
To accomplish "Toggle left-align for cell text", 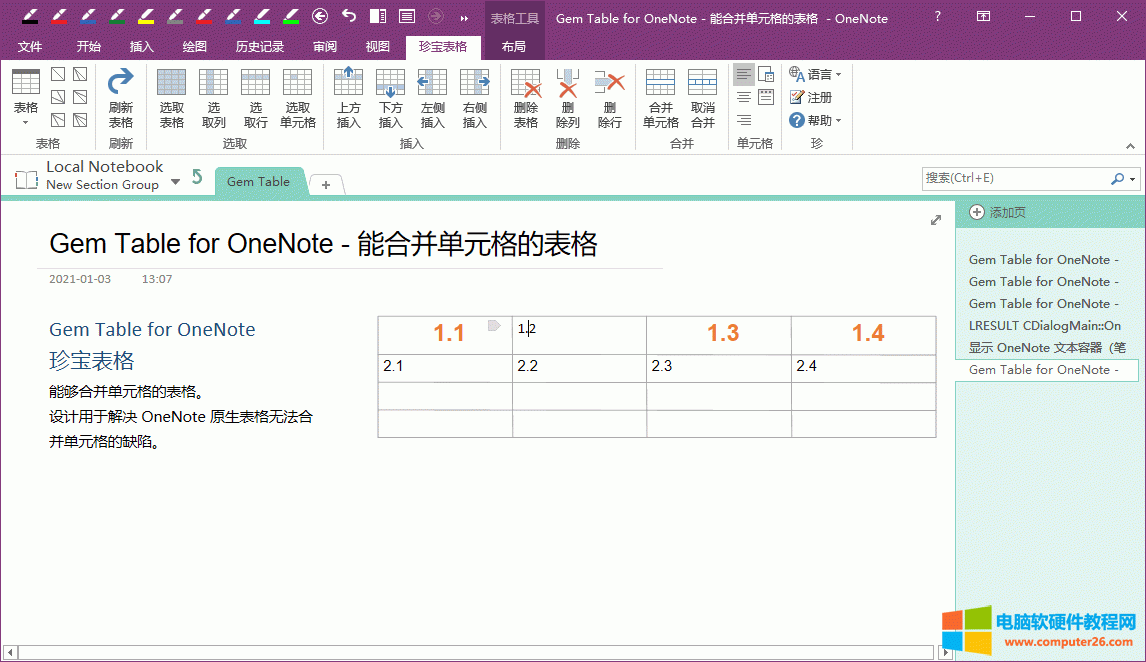I will (743, 74).
